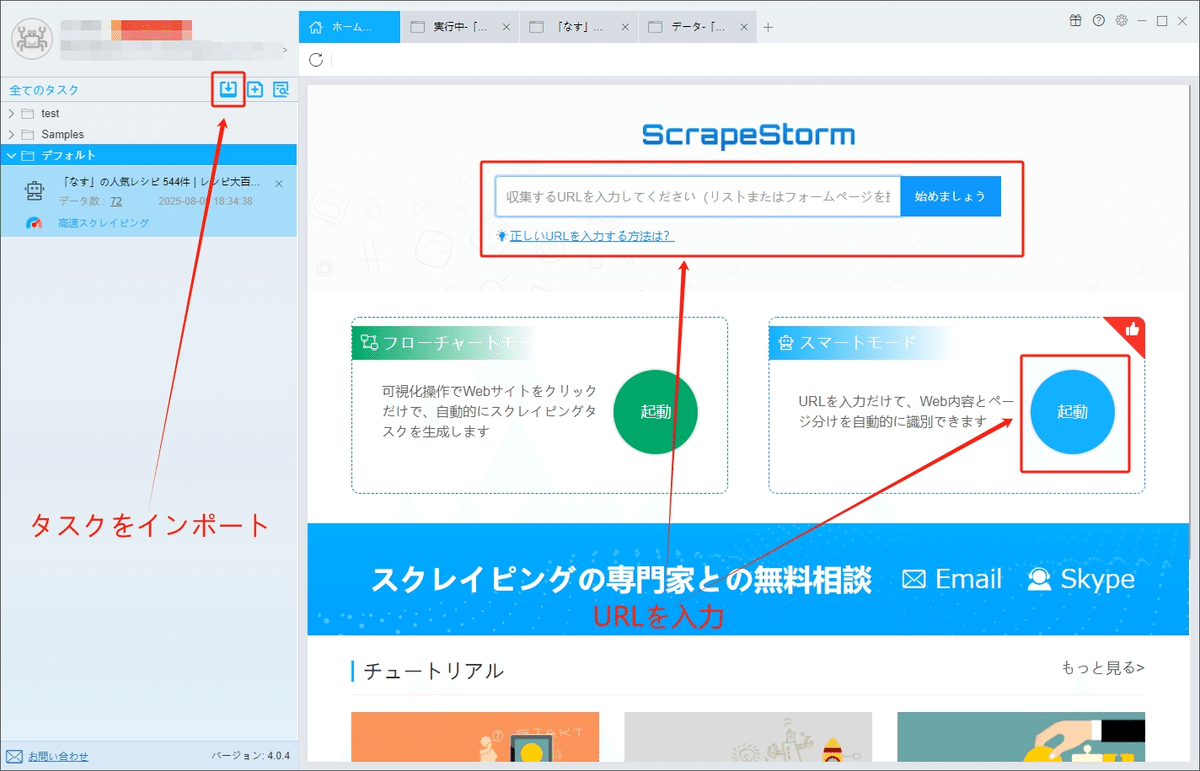1200x771 pixels.
Task: Select the Samples folder row
Action: pos(149,134)
